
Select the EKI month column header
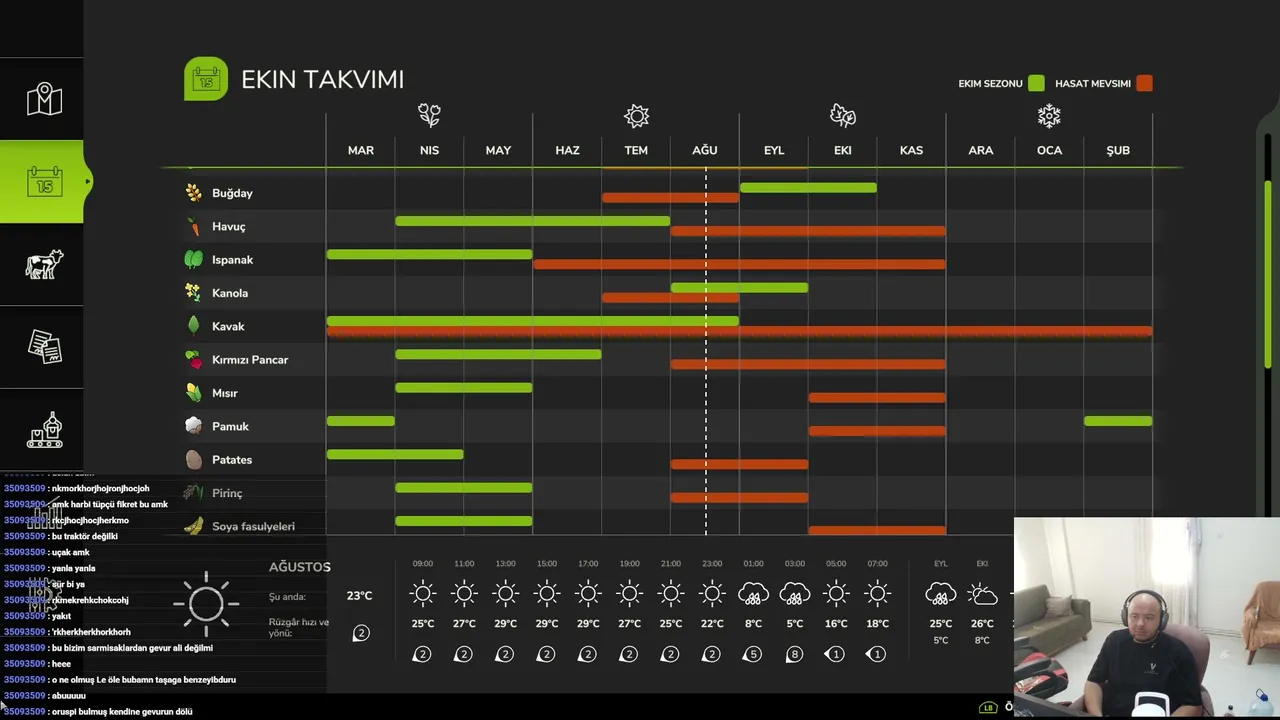click(843, 150)
